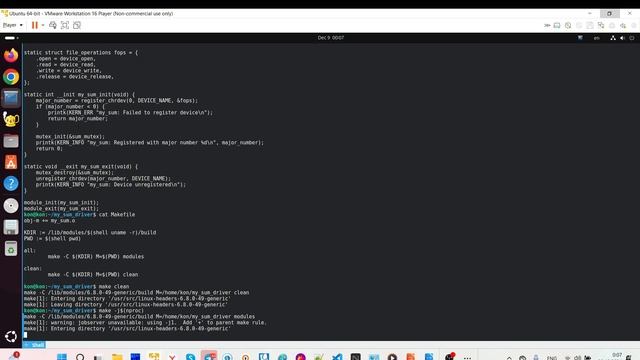Open Trash from the dock

[x=11, y=248]
